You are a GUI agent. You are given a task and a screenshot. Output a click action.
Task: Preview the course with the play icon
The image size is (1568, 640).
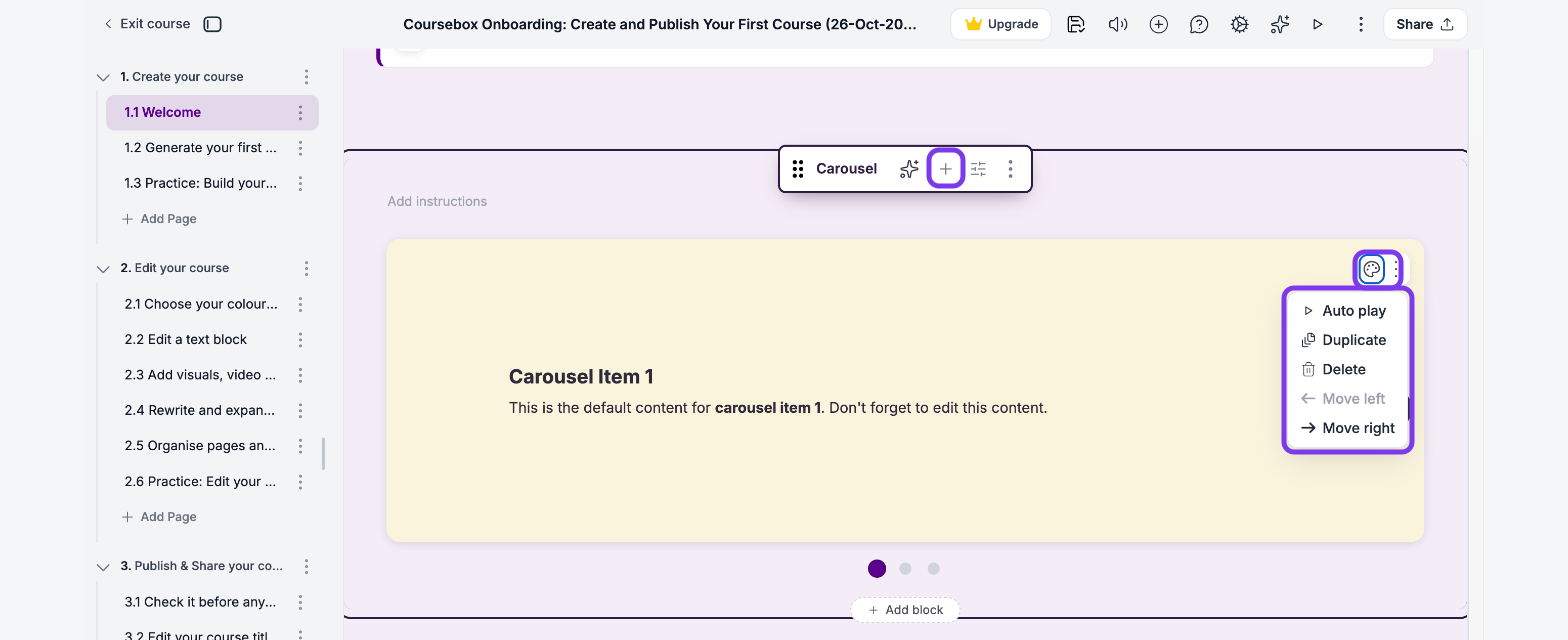(x=1318, y=24)
